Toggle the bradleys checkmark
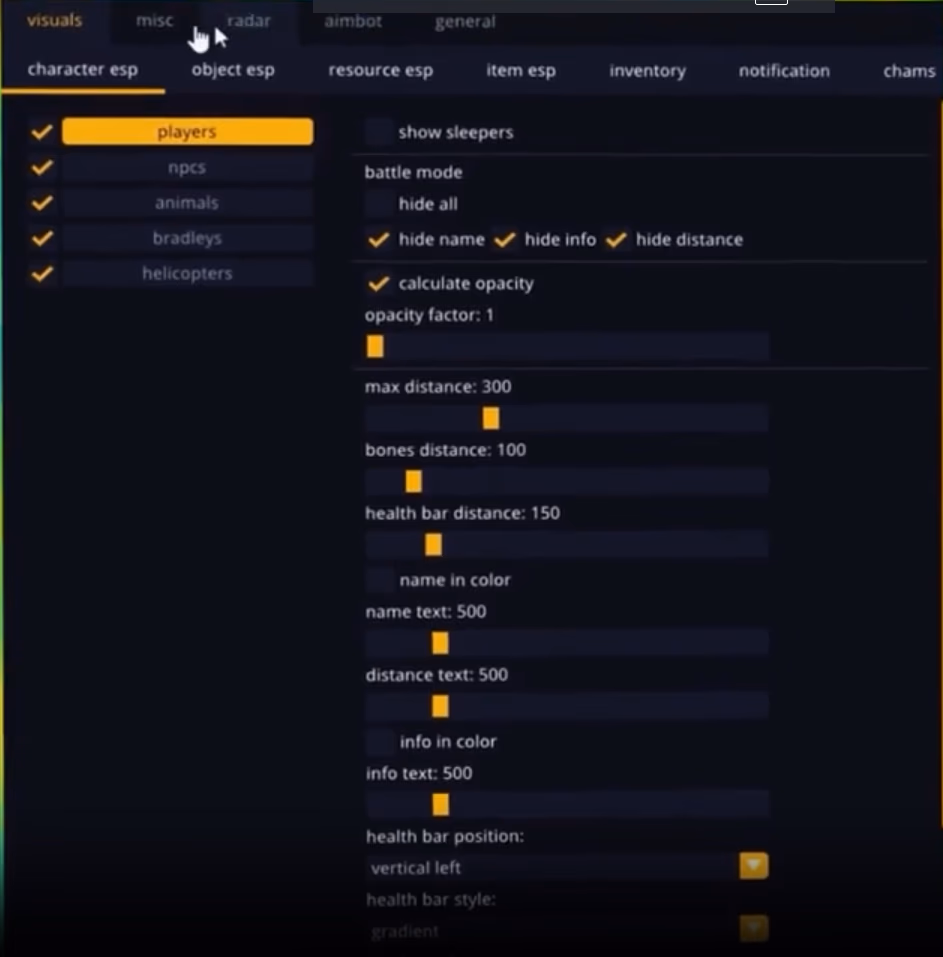Image resolution: width=943 pixels, height=957 pixels. [42, 237]
